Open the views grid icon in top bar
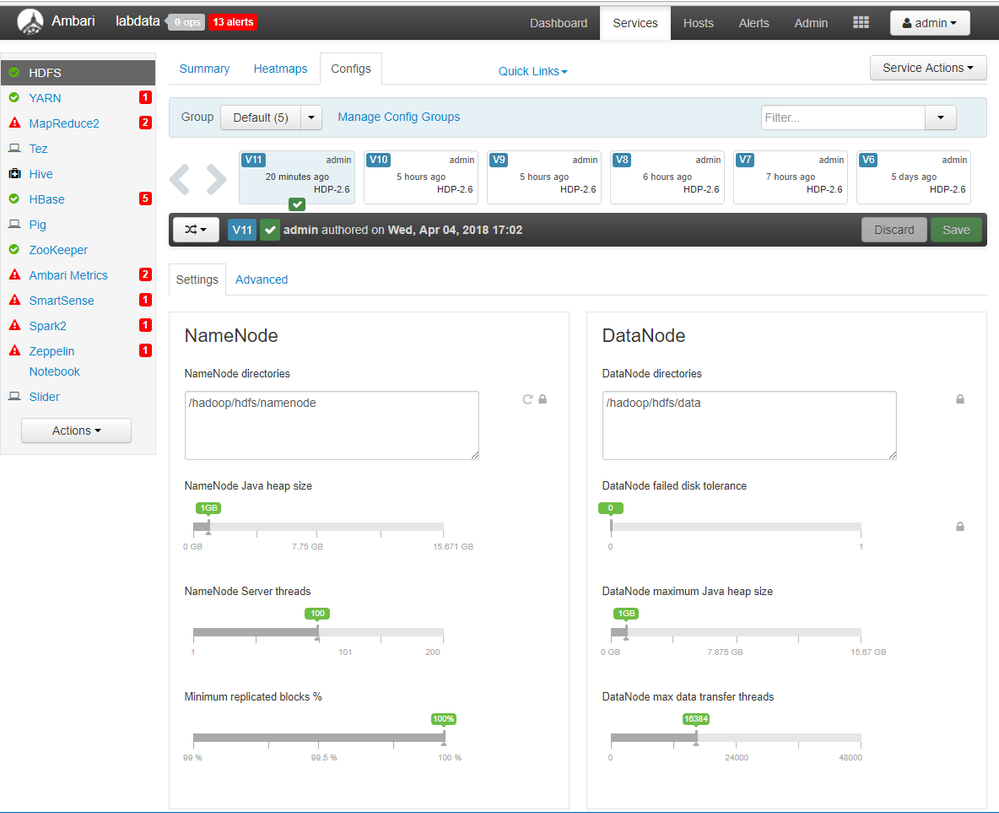 [861, 22]
